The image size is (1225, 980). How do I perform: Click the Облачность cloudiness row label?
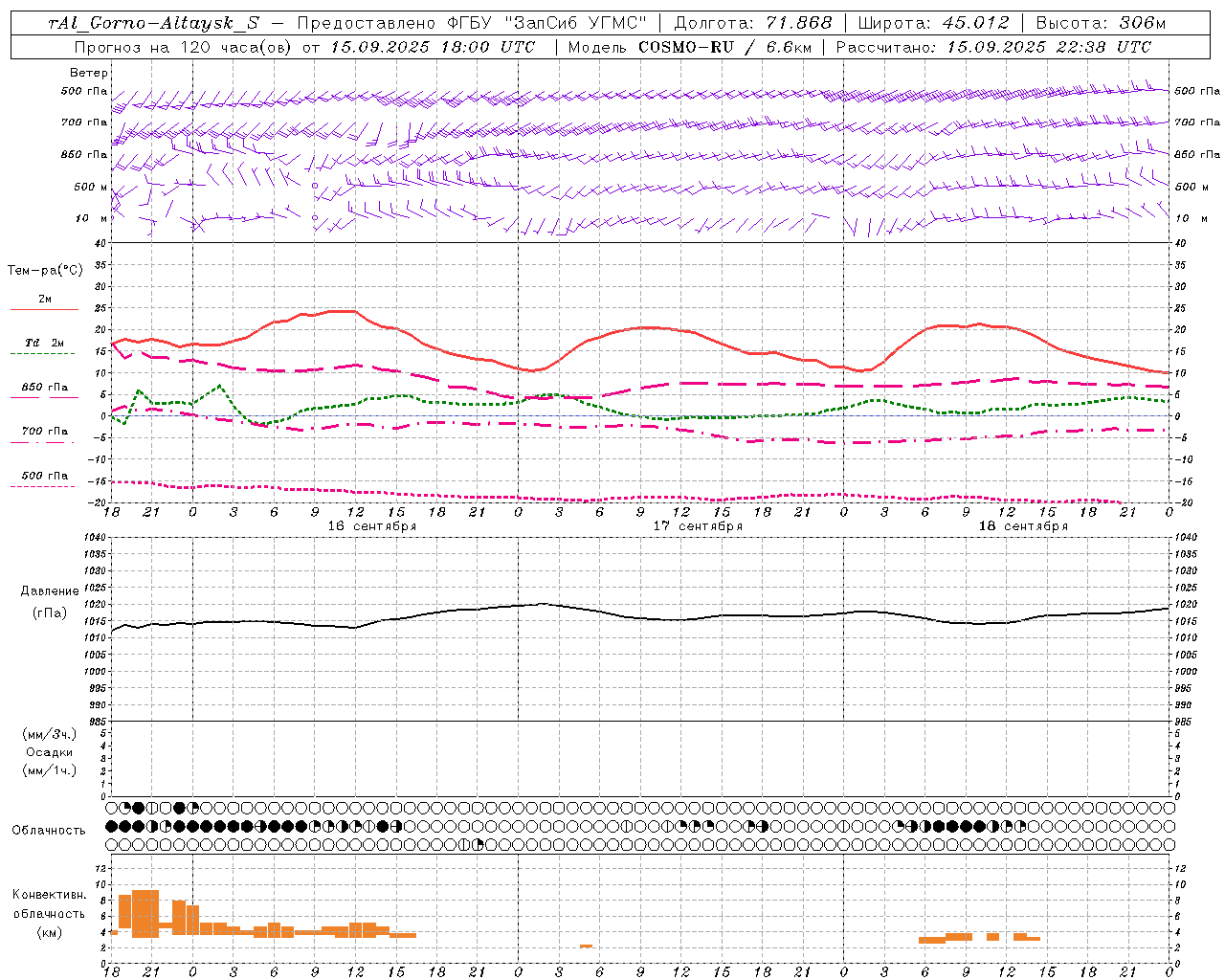49,831
